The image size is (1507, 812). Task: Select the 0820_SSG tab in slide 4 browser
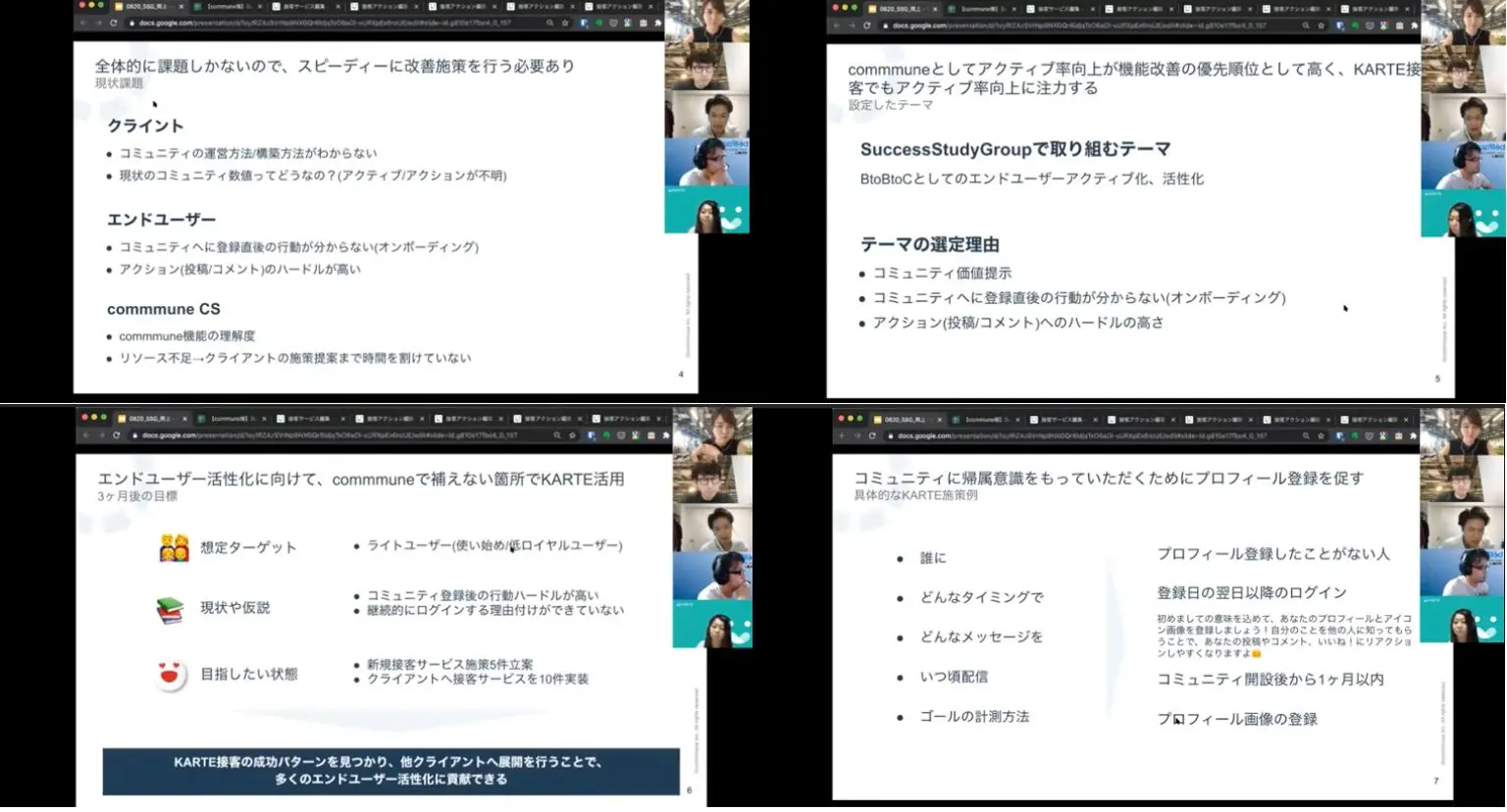147,7
